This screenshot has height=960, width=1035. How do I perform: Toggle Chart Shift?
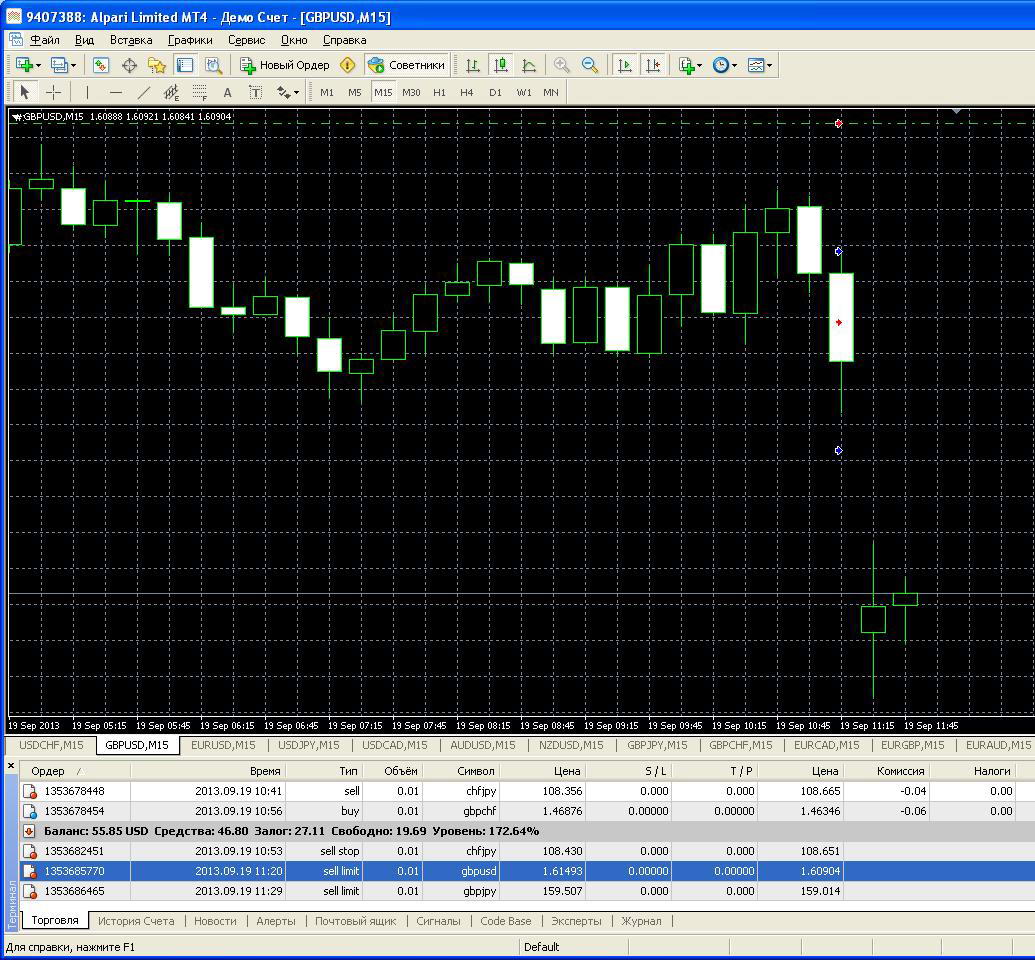pos(652,65)
